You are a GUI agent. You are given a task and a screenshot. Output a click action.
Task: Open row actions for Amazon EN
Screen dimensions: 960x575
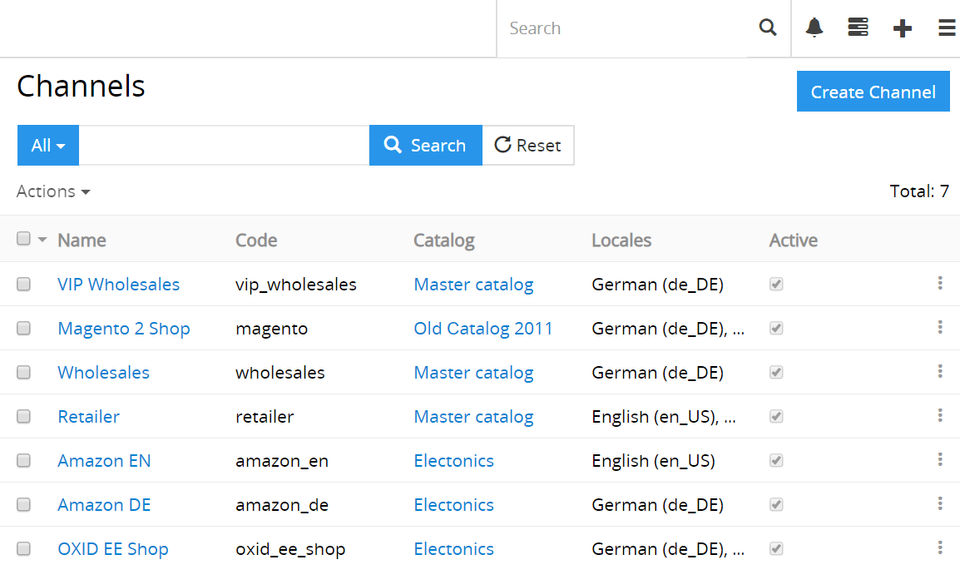pyautogui.click(x=940, y=460)
